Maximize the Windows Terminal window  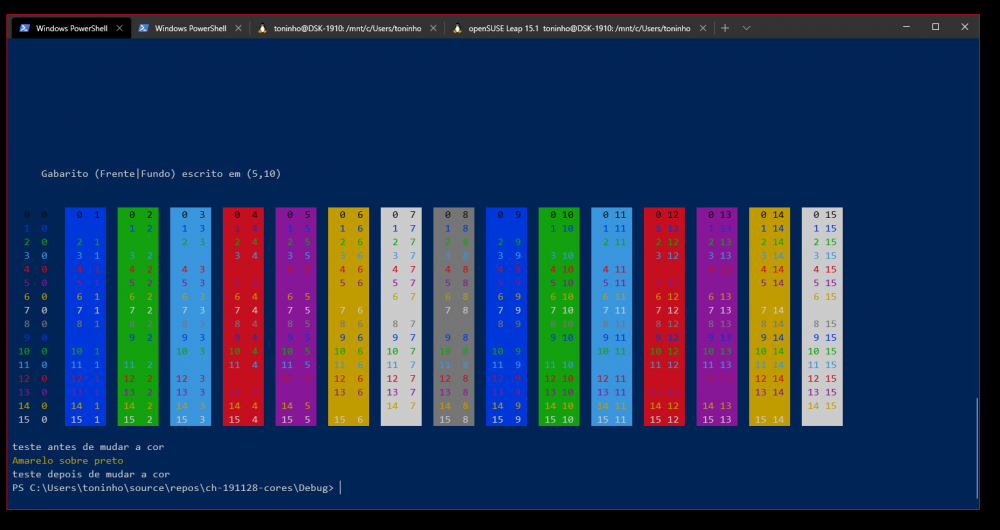pyautogui.click(x=936, y=27)
